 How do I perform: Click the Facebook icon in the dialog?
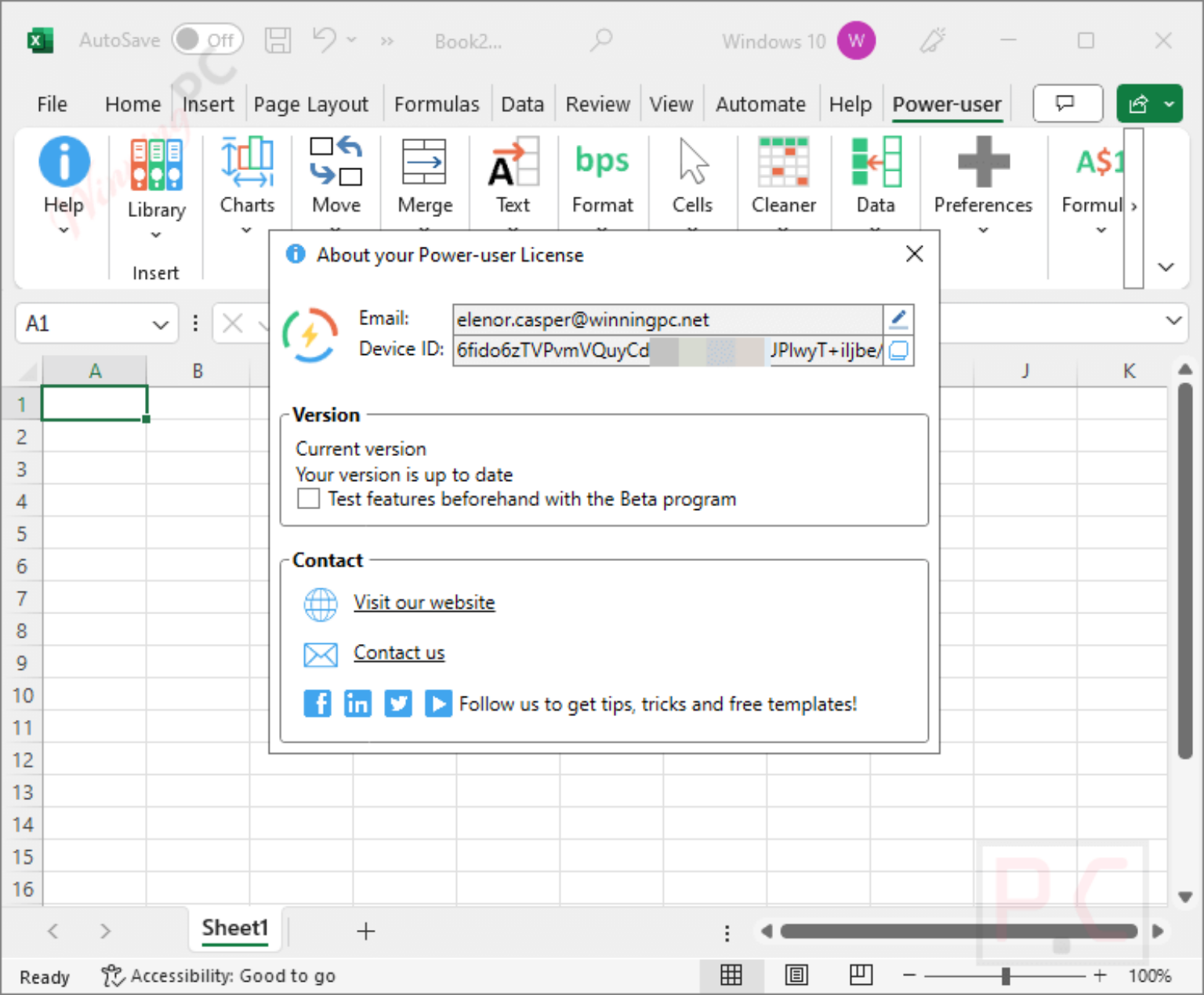pyautogui.click(x=317, y=704)
